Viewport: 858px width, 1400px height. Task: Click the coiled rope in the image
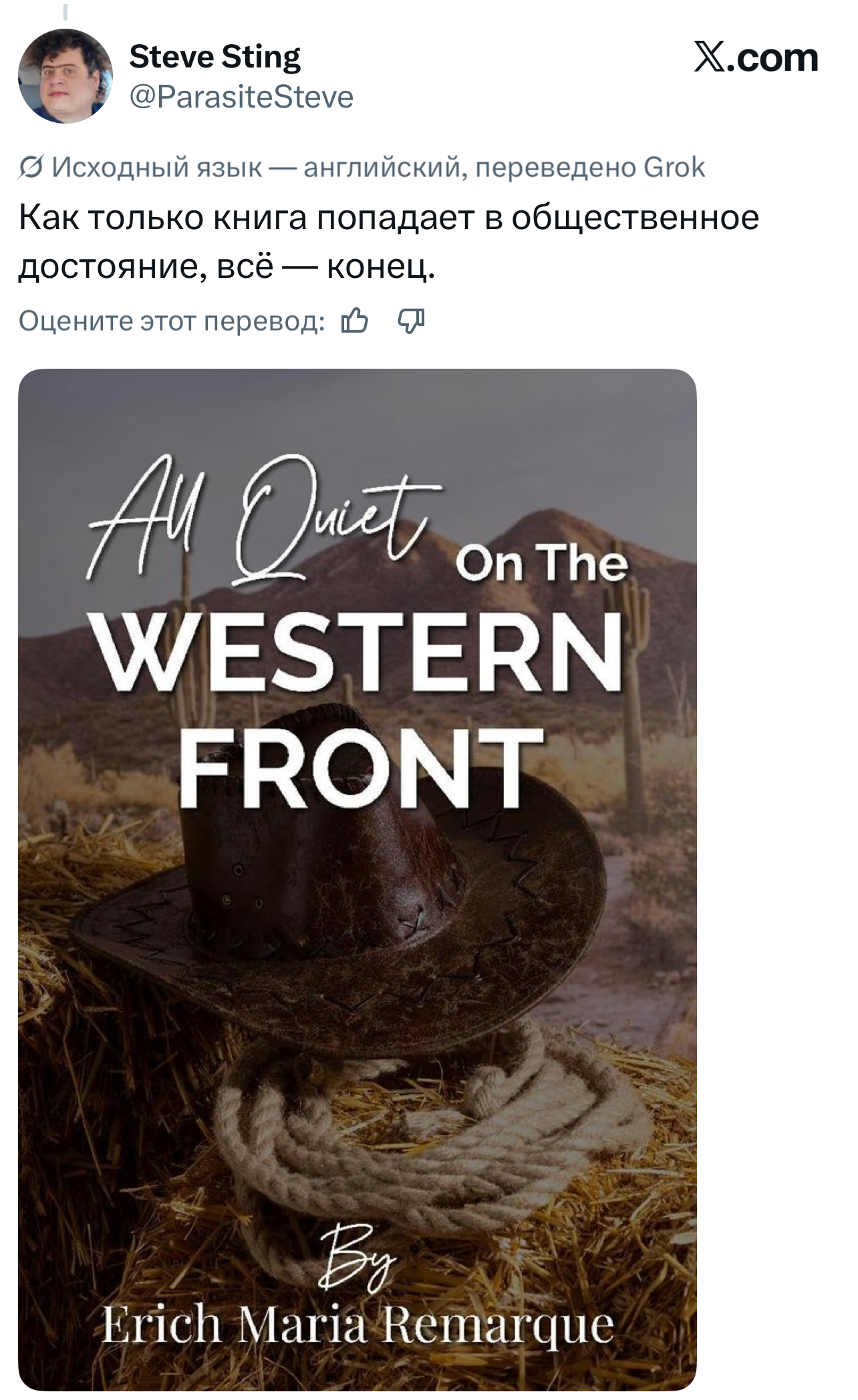428,1129
